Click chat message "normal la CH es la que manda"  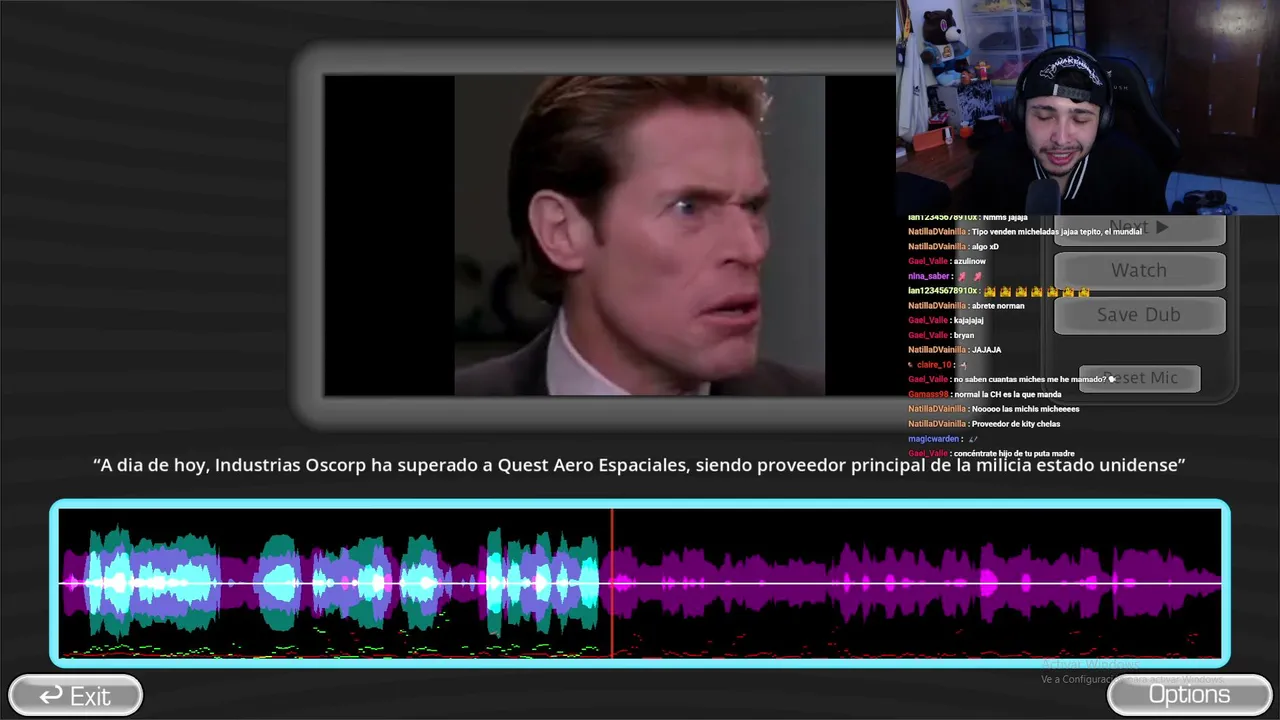coord(1007,395)
